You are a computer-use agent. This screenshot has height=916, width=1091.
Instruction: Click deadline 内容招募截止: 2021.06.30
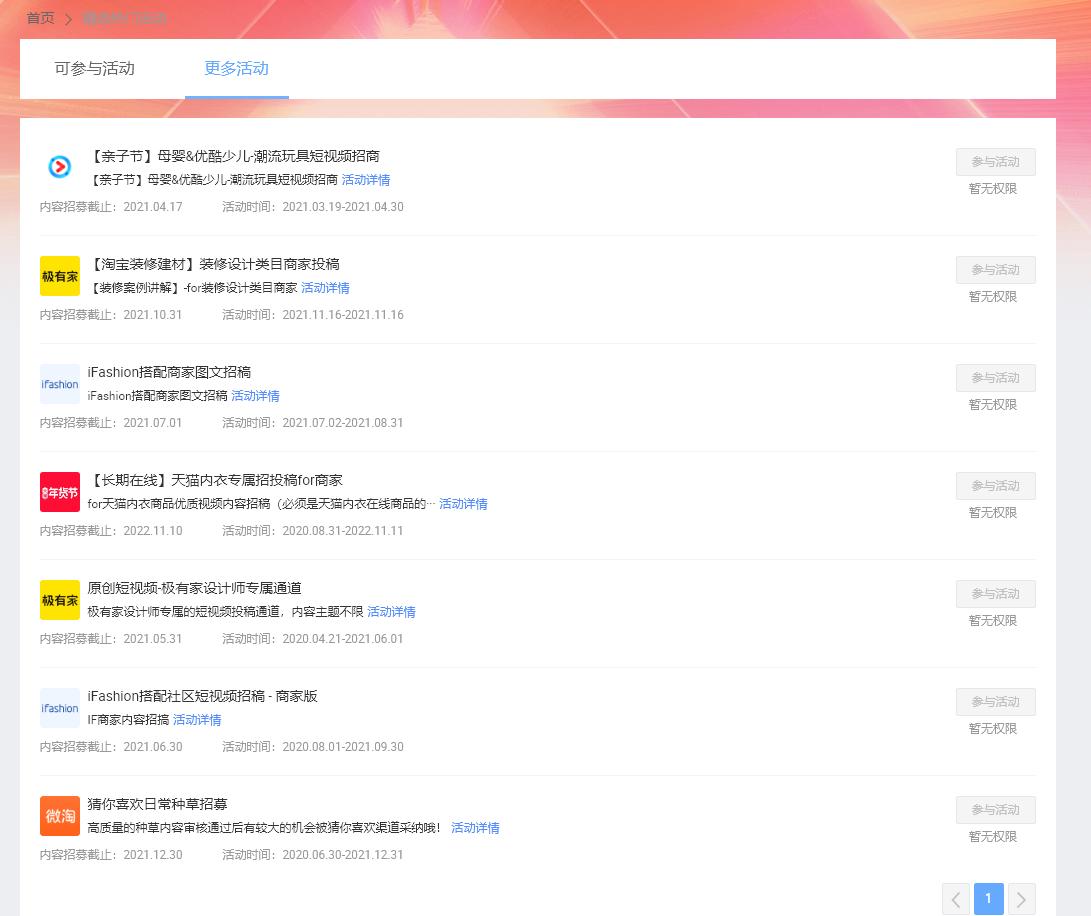[x=111, y=746]
